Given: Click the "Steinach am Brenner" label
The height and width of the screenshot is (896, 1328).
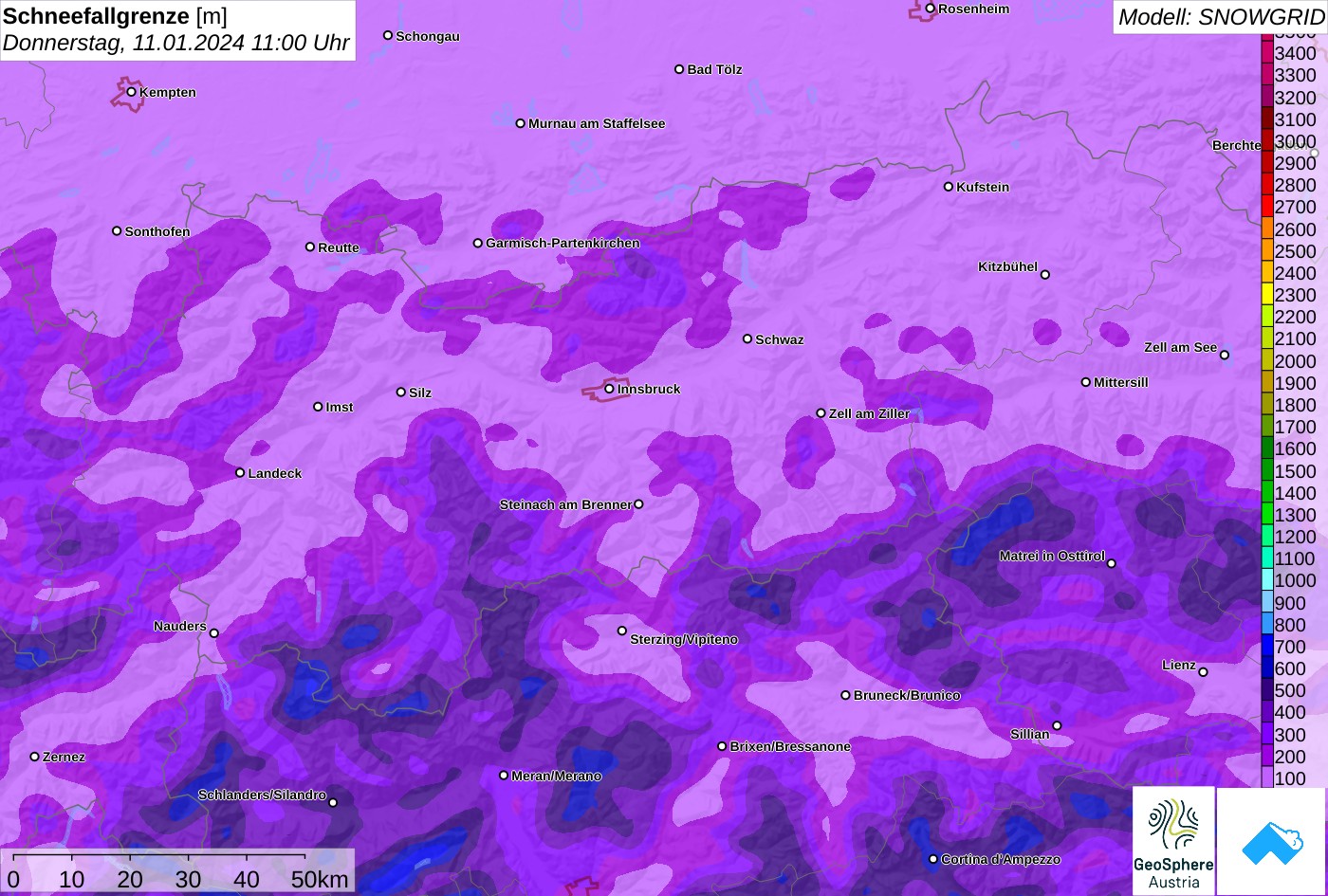Looking at the screenshot, I should click(x=565, y=505).
